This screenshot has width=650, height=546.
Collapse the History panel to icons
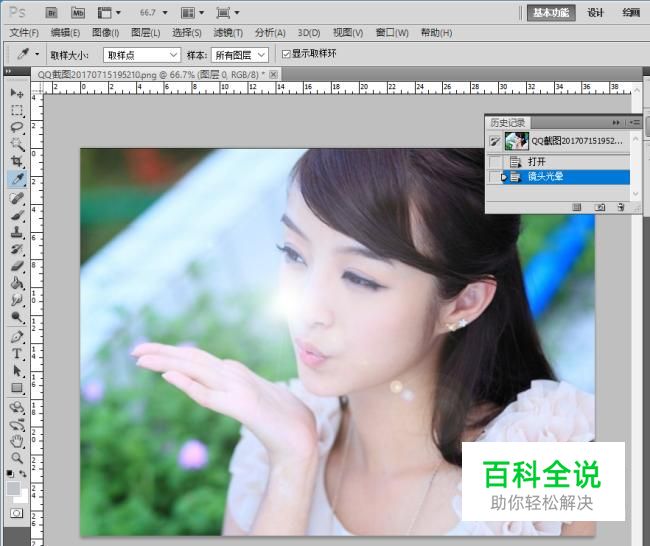click(616, 122)
